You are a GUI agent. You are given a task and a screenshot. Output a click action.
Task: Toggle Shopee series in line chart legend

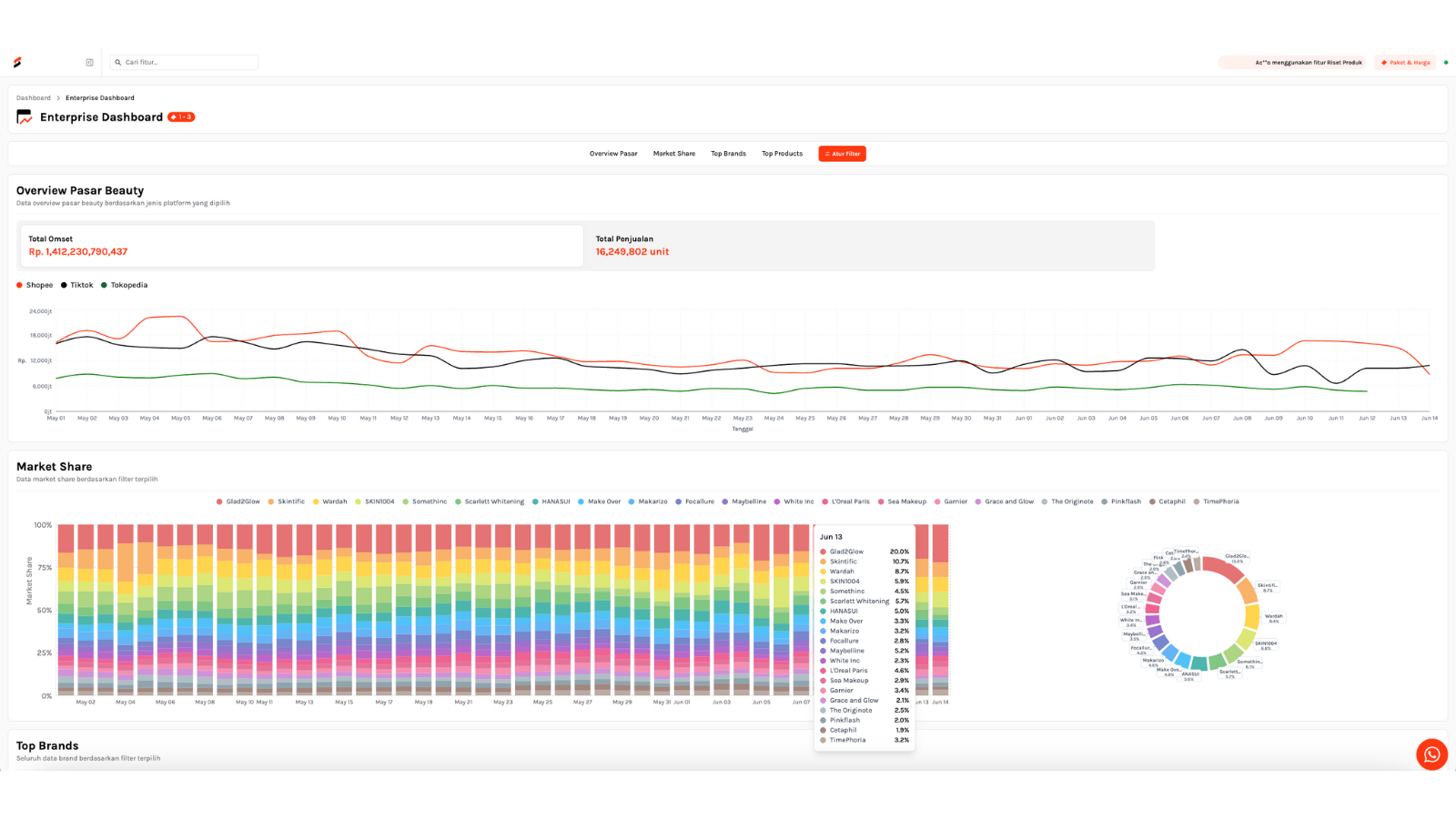click(x=35, y=286)
